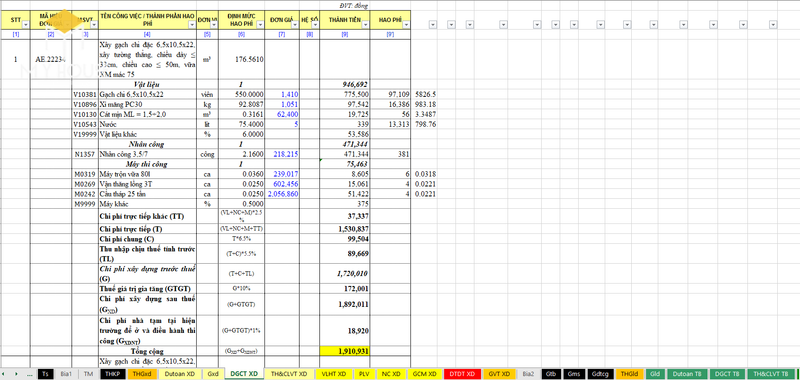Select the pre-tax cost cell 1,720,010
This screenshot has width=800, height=380.
click(345, 273)
